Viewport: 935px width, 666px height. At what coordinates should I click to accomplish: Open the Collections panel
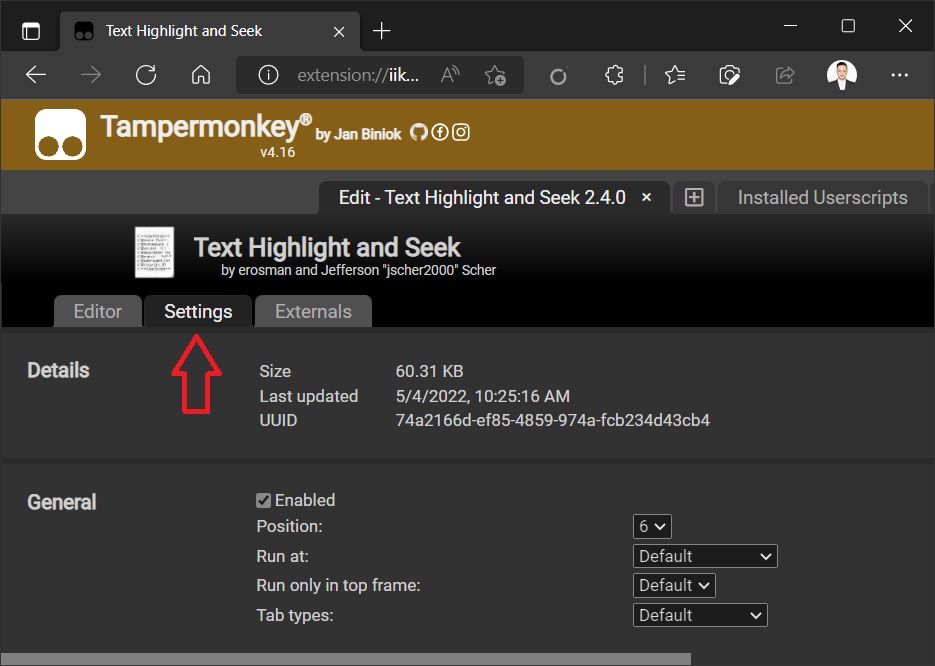tap(729, 75)
